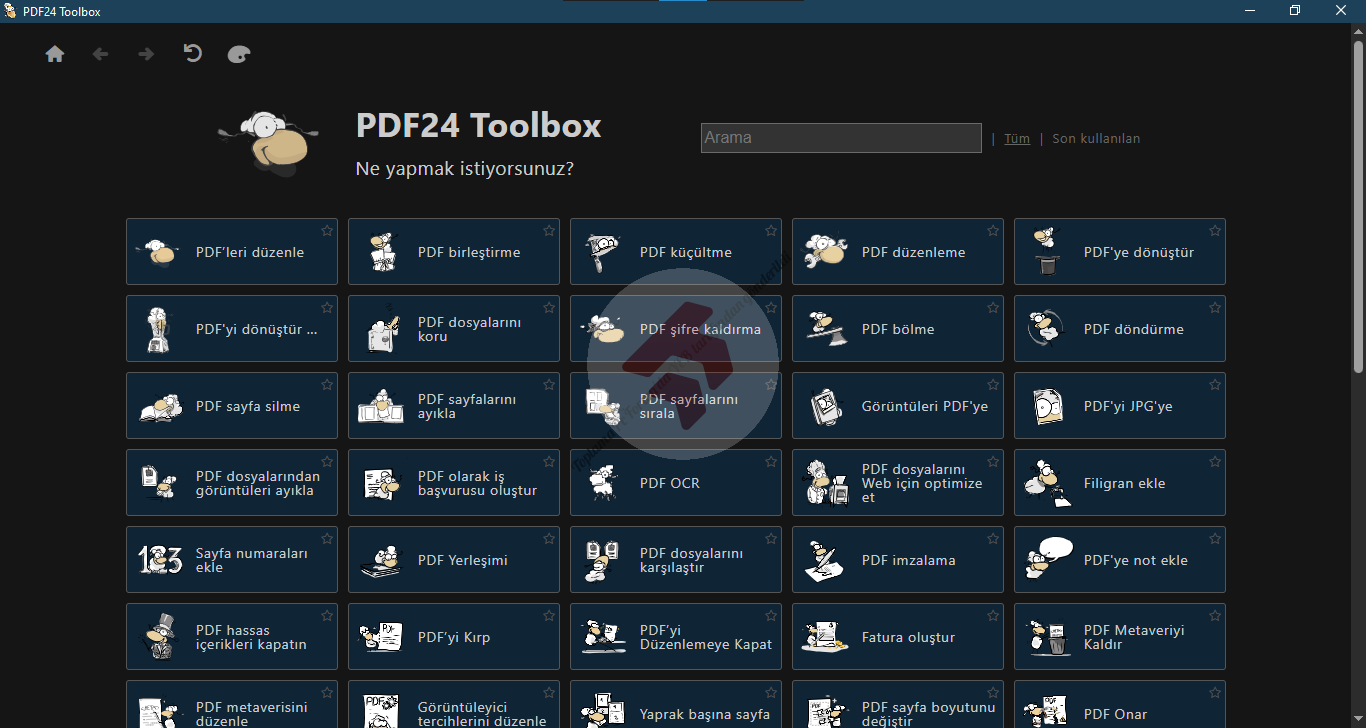Click the back arrow navigation icon
The width and height of the screenshot is (1366, 728).
(100, 54)
